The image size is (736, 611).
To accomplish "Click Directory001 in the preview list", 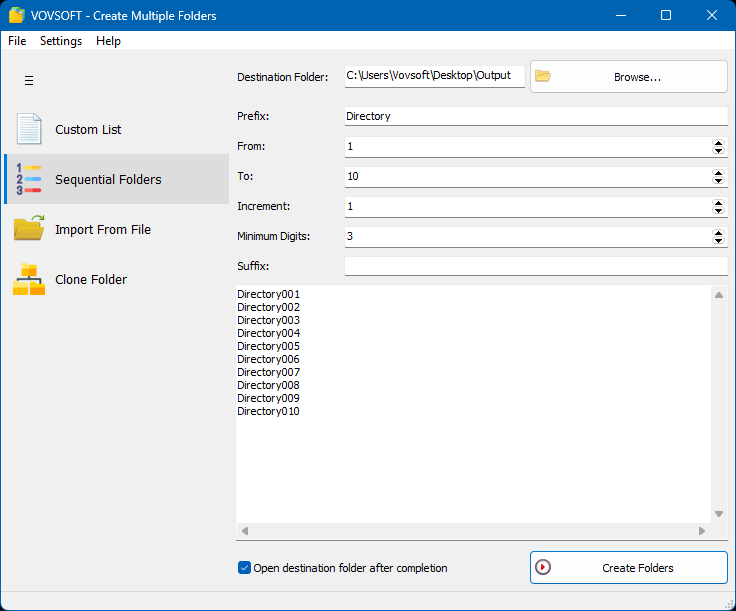I will [x=268, y=294].
